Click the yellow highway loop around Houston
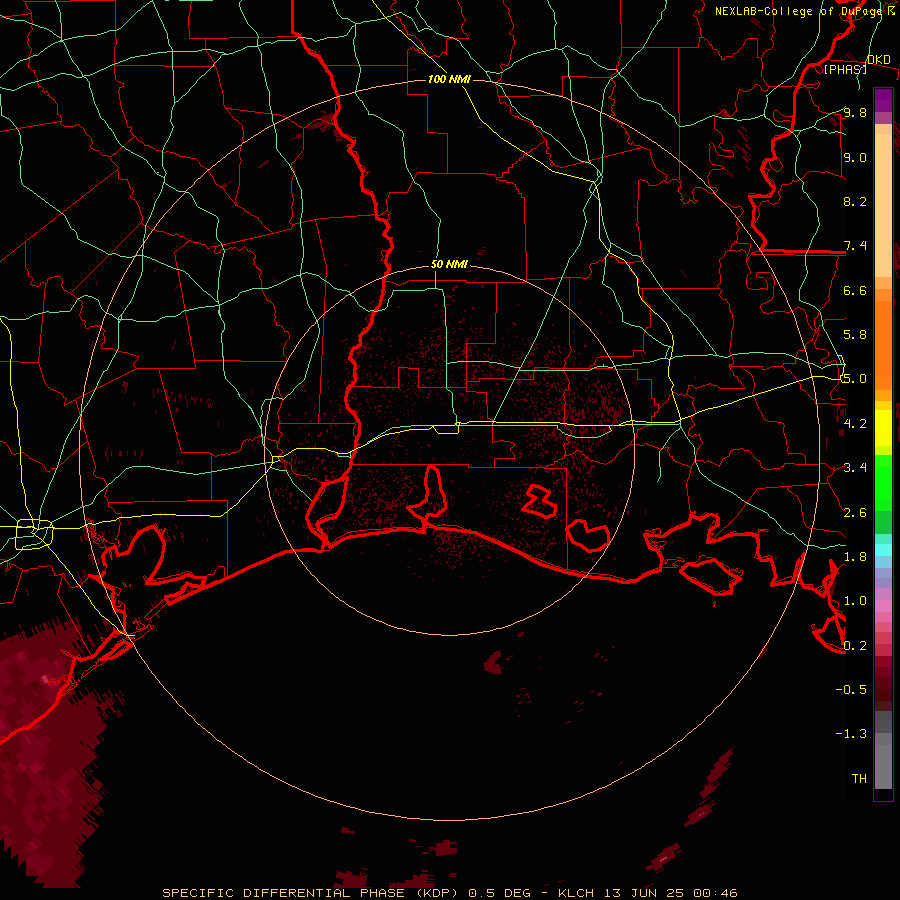The width and height of the screenshot is (900, 900). (34, 534)
